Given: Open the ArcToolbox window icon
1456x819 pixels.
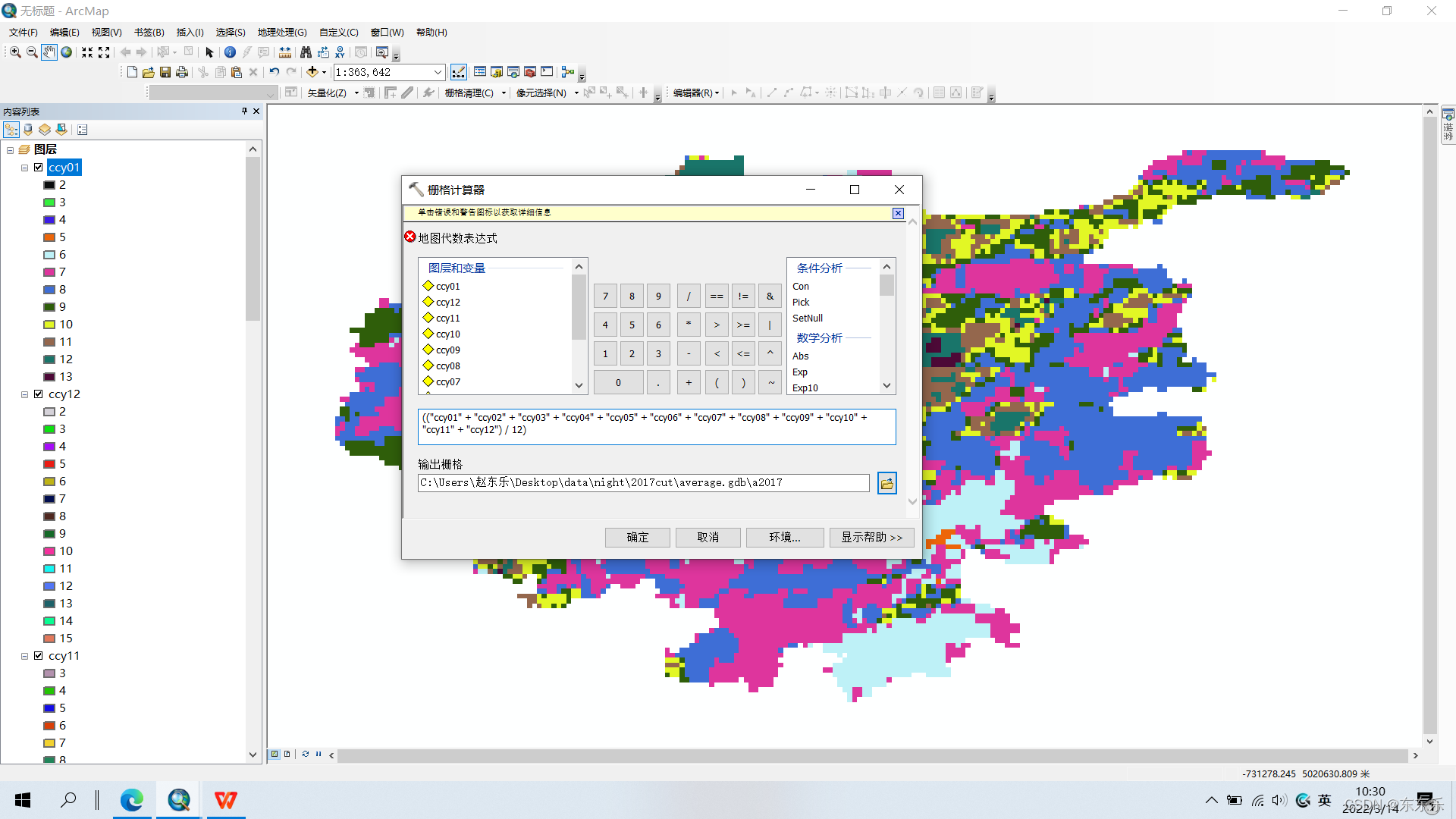Looking at the screenshot, I should (530, 72).
